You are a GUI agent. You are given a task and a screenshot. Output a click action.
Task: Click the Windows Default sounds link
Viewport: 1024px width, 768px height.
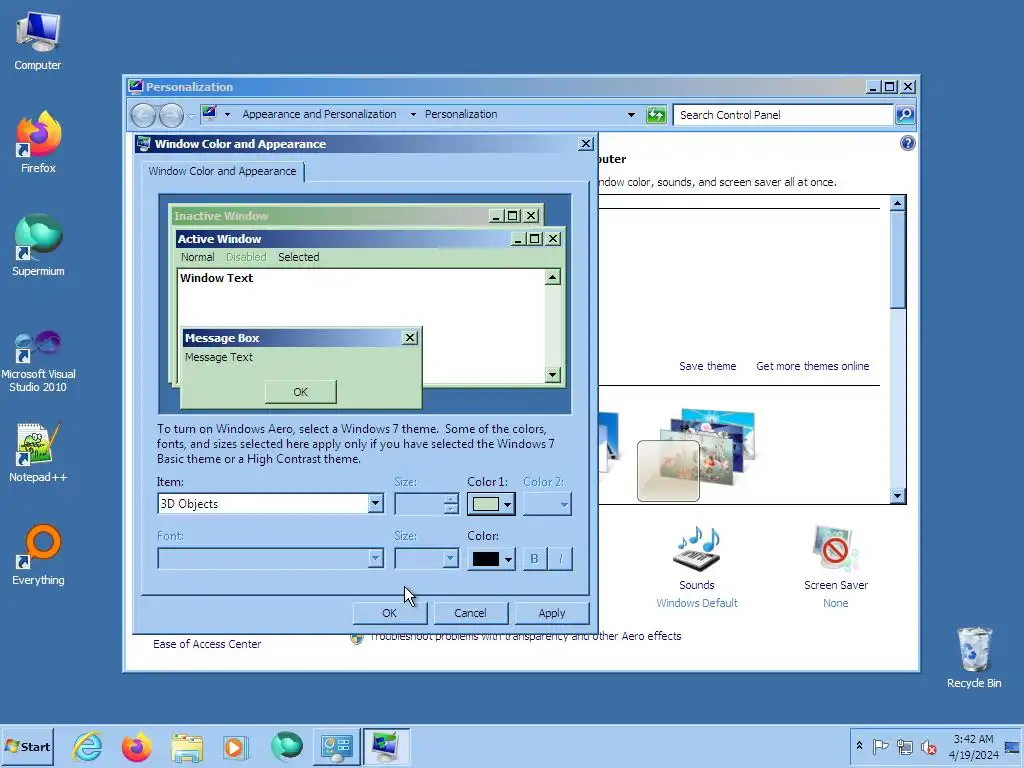pyautogui.click(x=697, y=603)
